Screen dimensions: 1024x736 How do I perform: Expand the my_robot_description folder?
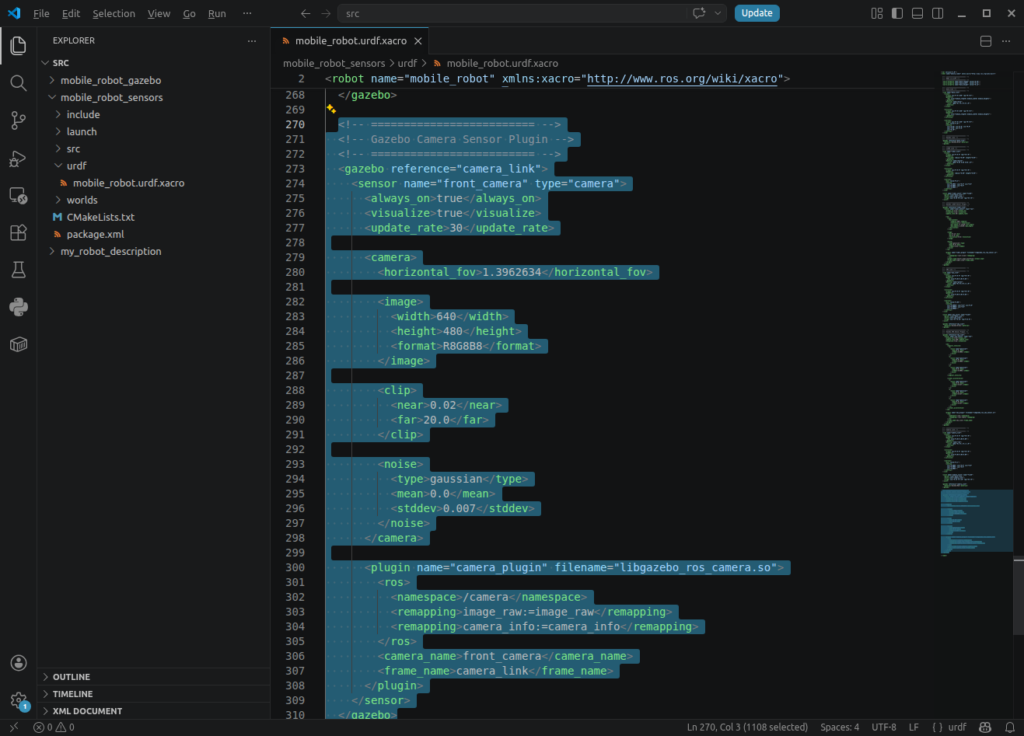pyautogui.click(x=52, y=251)
